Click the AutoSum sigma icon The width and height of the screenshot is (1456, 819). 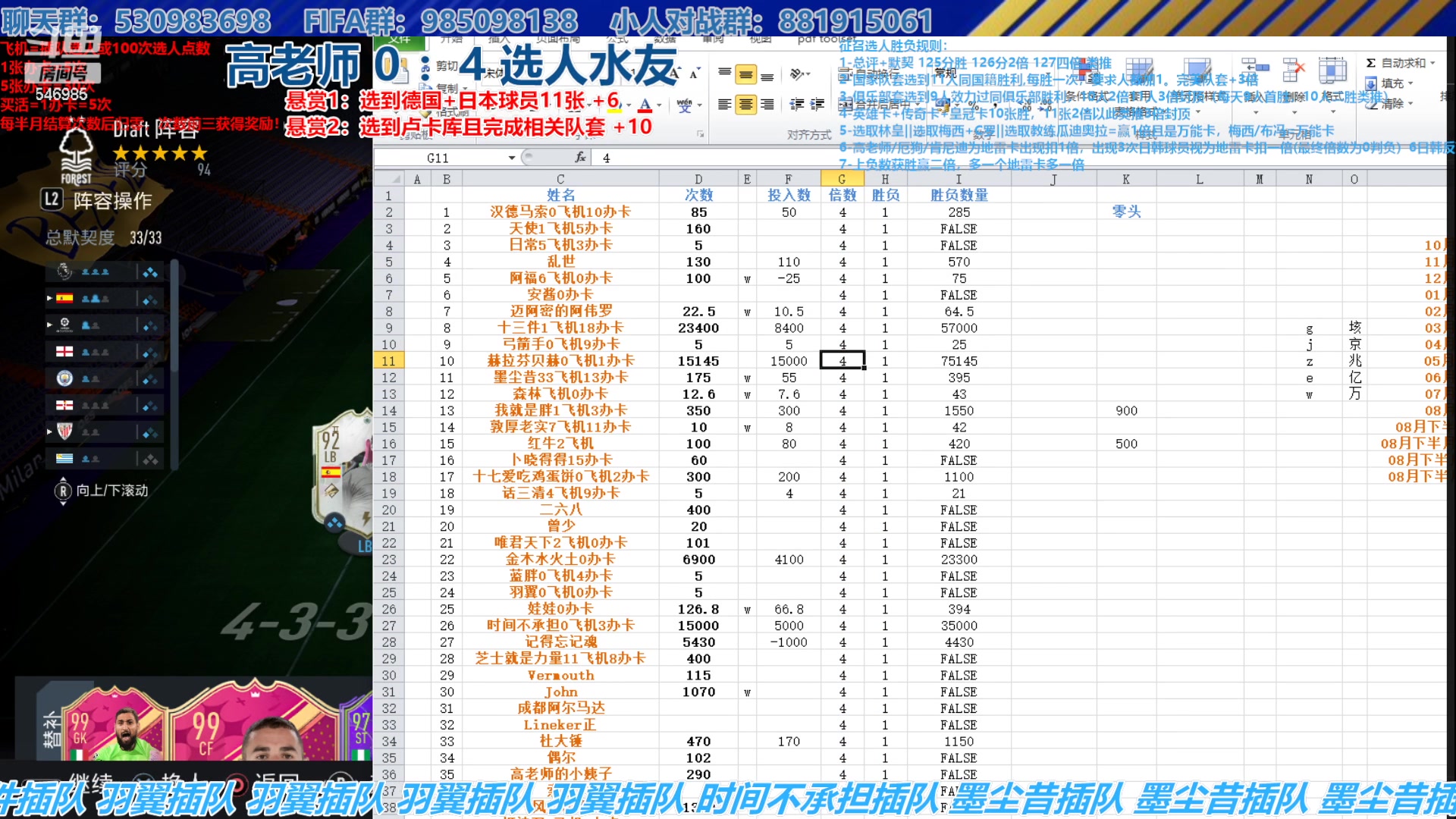click(x=1371, y=63)
